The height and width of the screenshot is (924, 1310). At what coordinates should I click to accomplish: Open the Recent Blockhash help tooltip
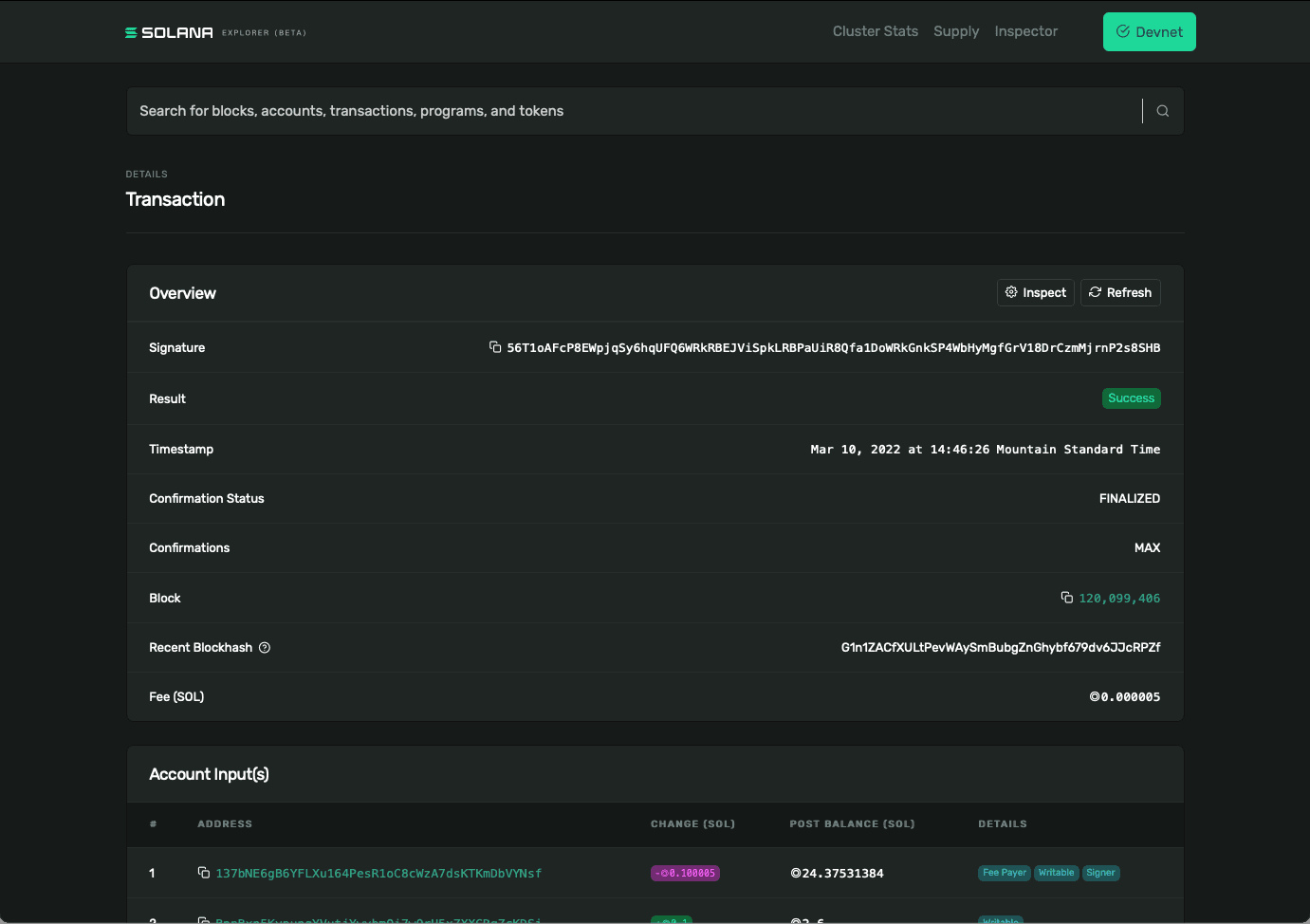point(264,647)
